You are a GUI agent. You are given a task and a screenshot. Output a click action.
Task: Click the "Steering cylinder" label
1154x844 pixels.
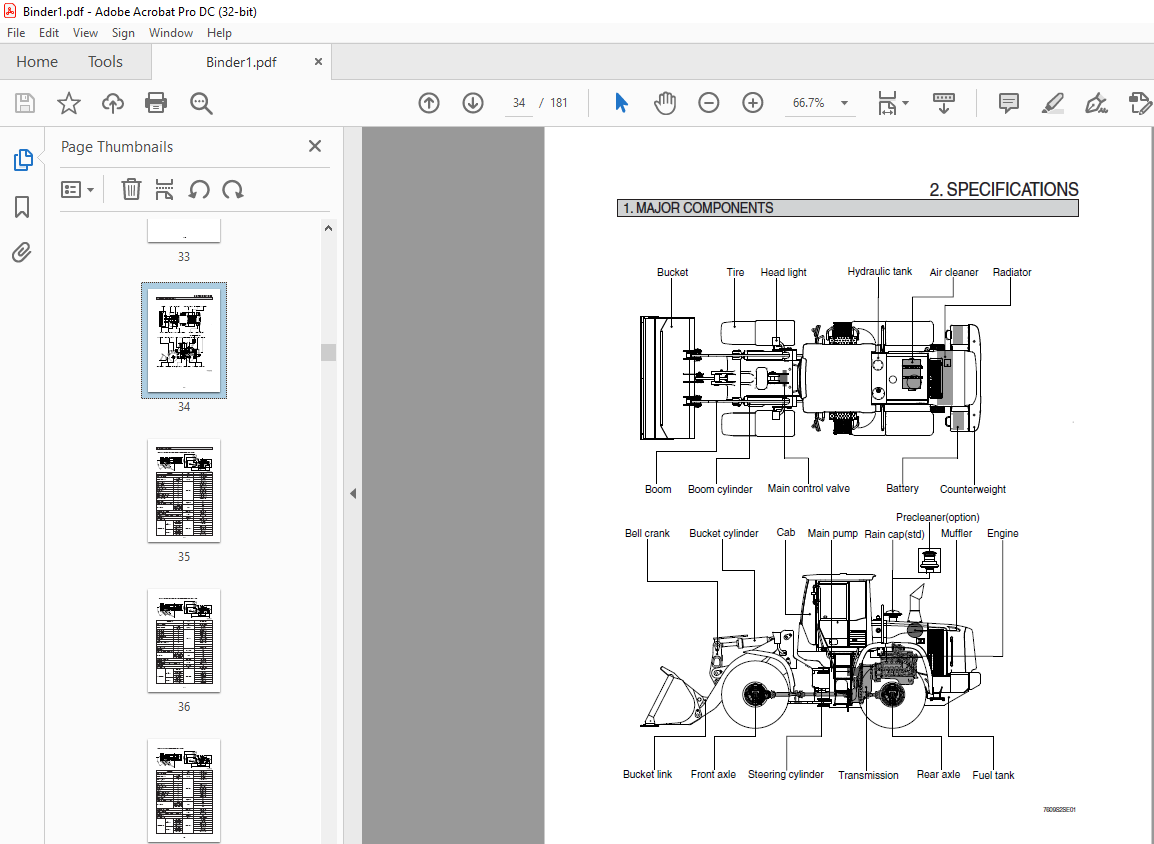tap(785, 774)
